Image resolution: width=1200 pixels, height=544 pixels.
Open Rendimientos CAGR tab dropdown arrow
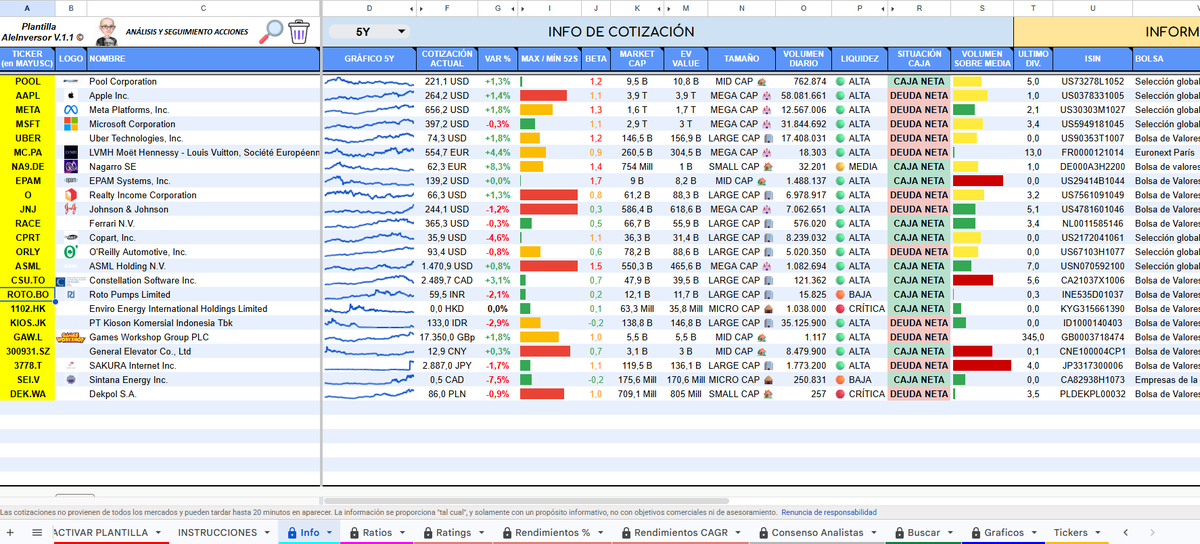click(x=737, y=533)
